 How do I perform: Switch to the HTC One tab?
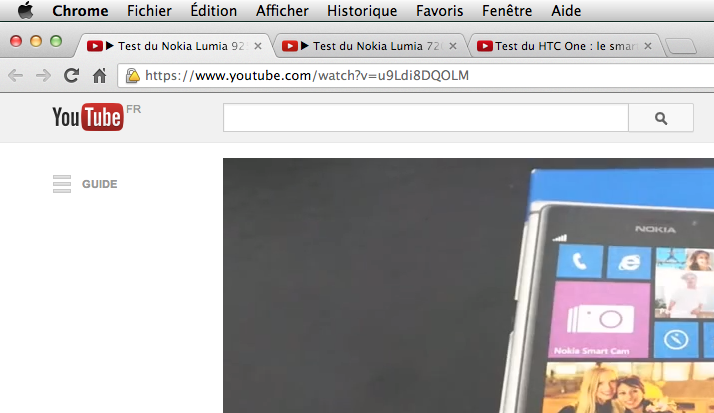[565, 46]
